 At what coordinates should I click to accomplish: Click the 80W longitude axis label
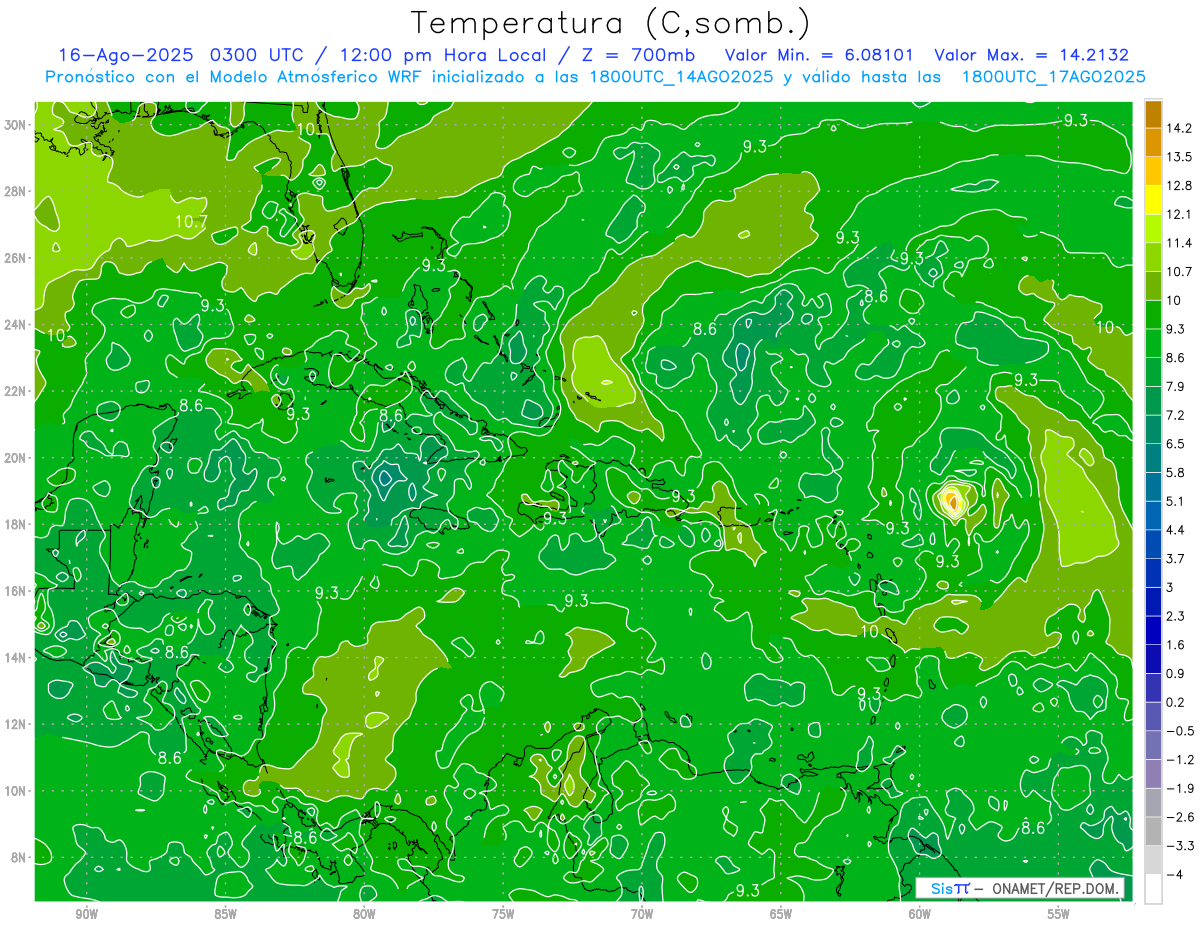click(364, 912)
